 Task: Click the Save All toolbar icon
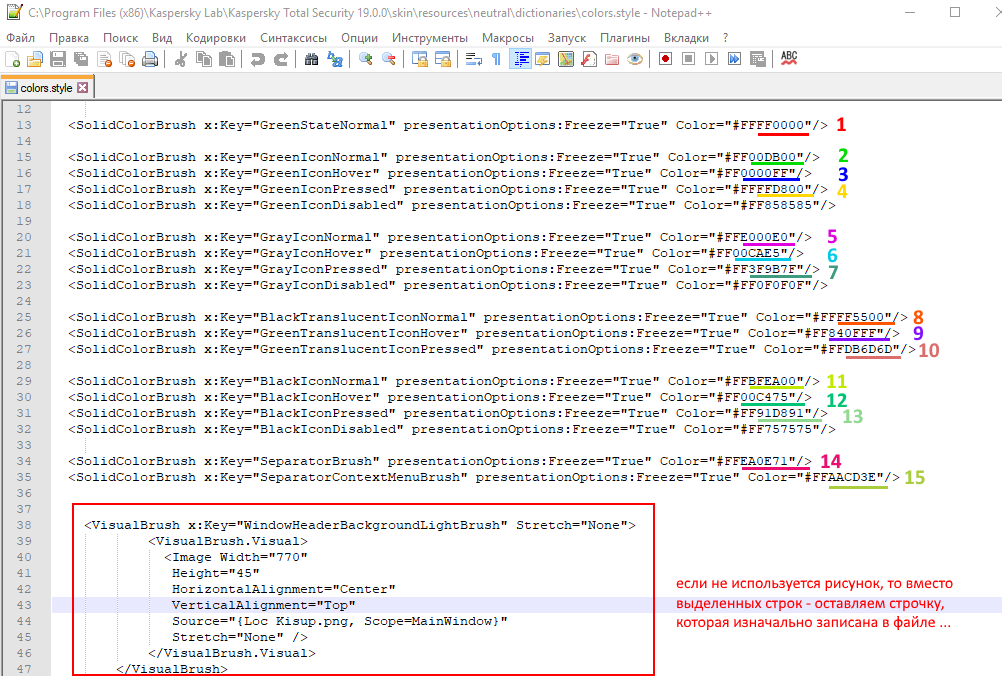81,59
